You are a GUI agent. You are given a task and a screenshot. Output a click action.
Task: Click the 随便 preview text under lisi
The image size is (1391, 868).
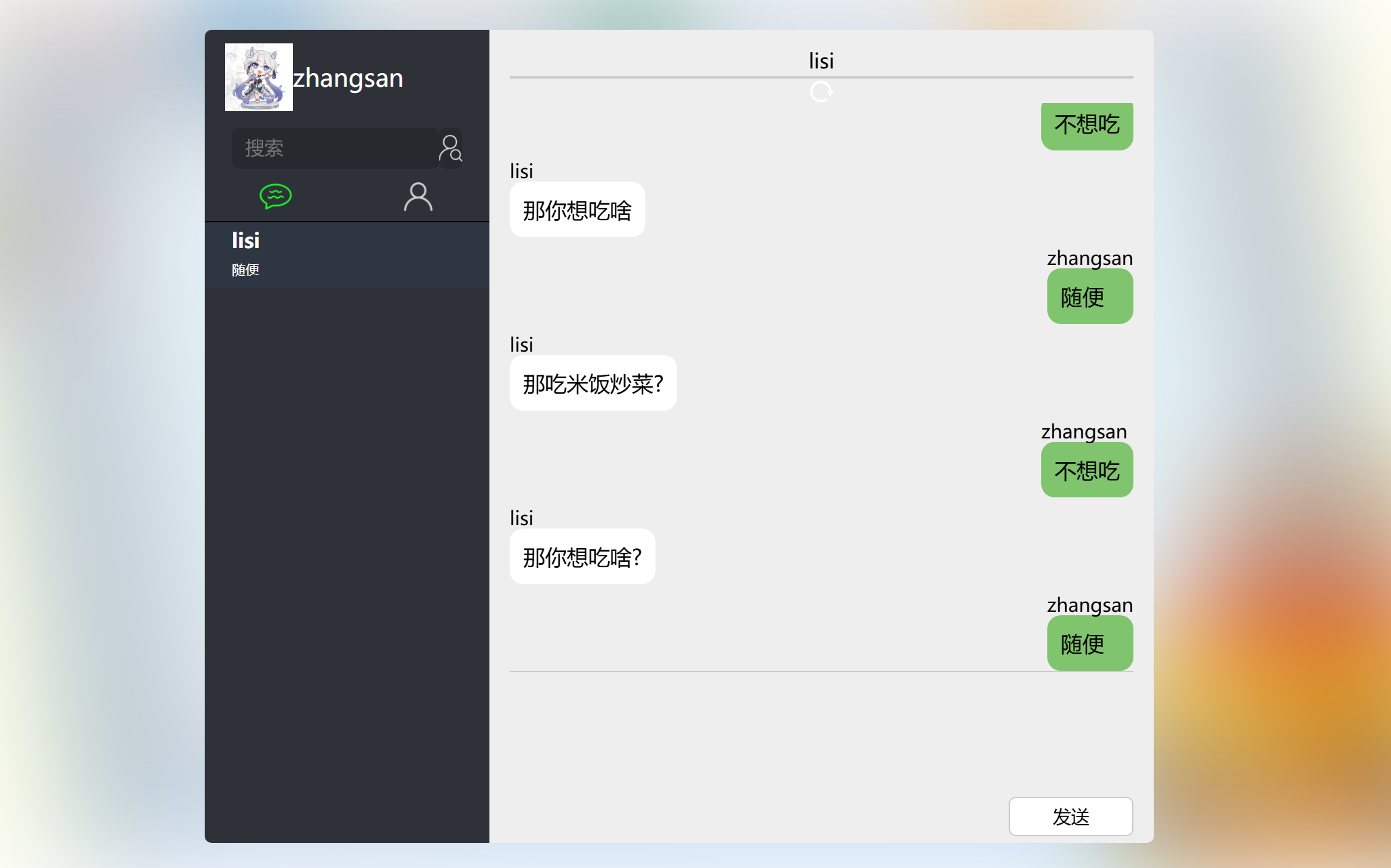coord(245,270)
